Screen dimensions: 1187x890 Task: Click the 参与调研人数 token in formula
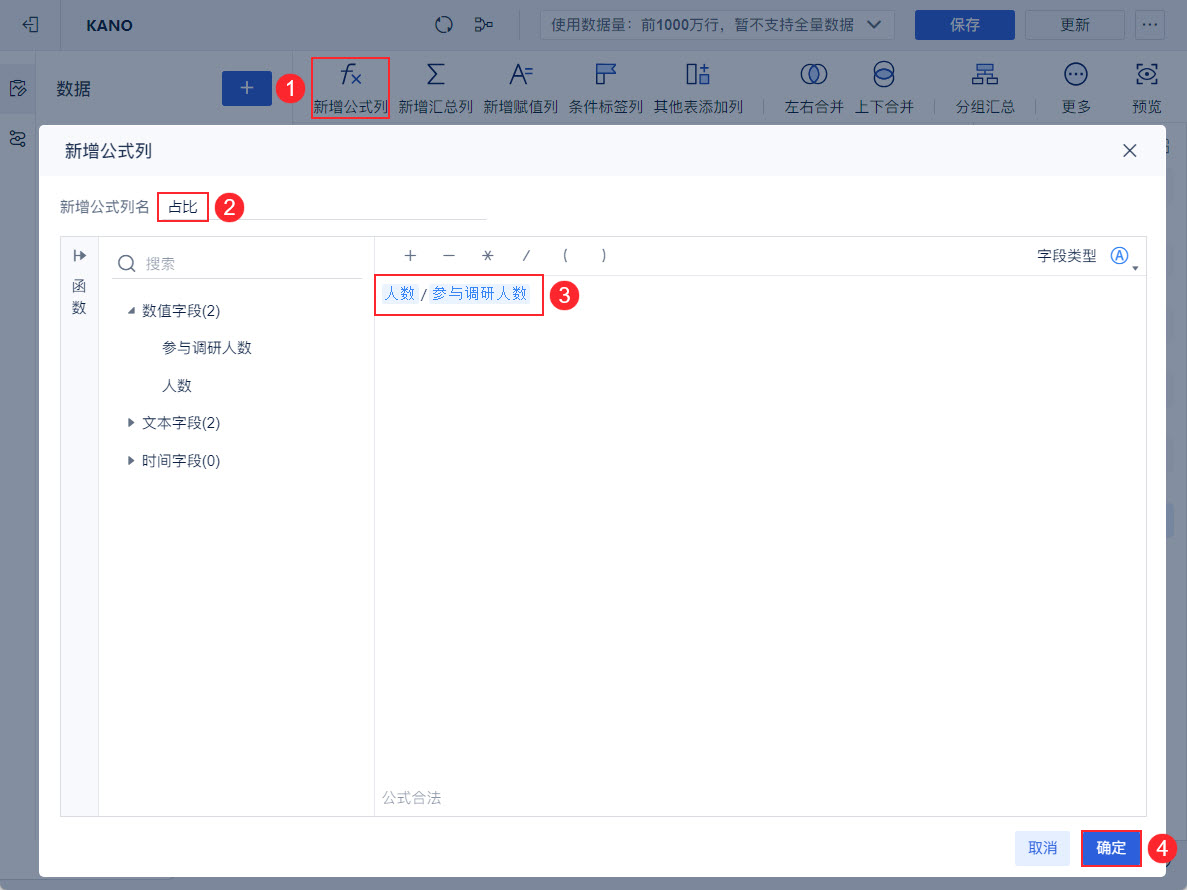[479, 294]
